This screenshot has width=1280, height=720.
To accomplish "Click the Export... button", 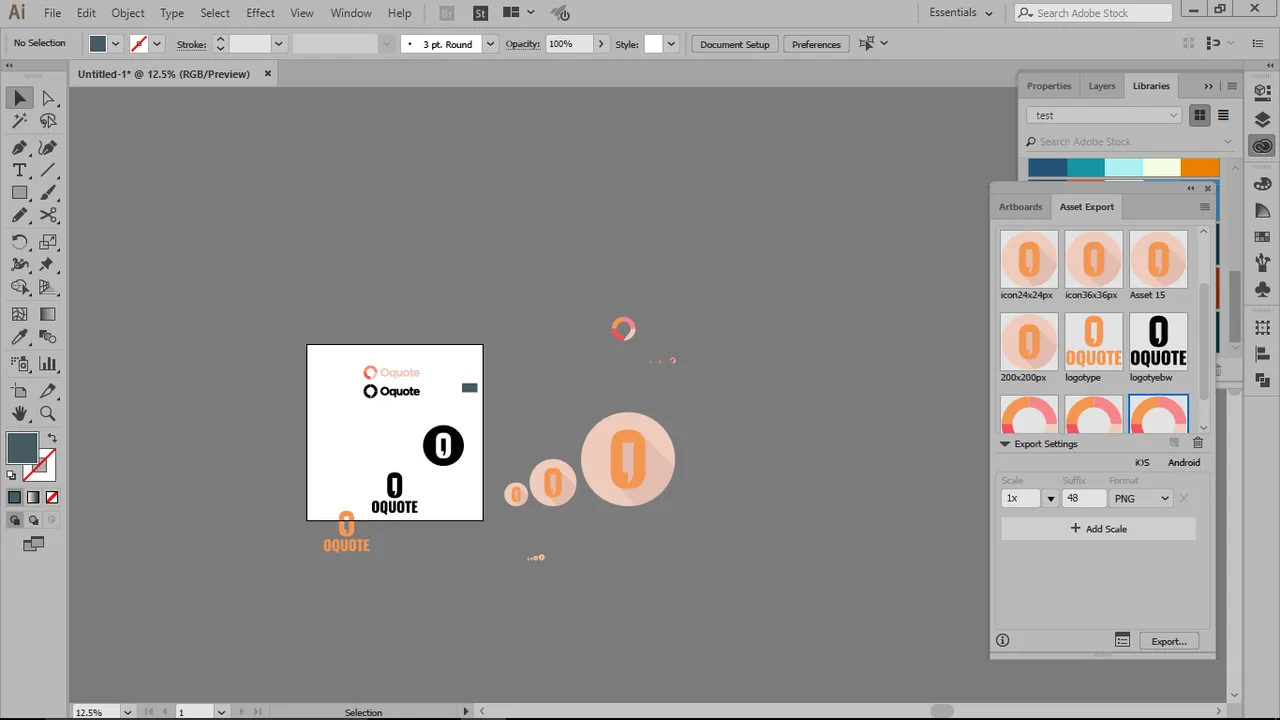I will click(x=1168, y=641).
